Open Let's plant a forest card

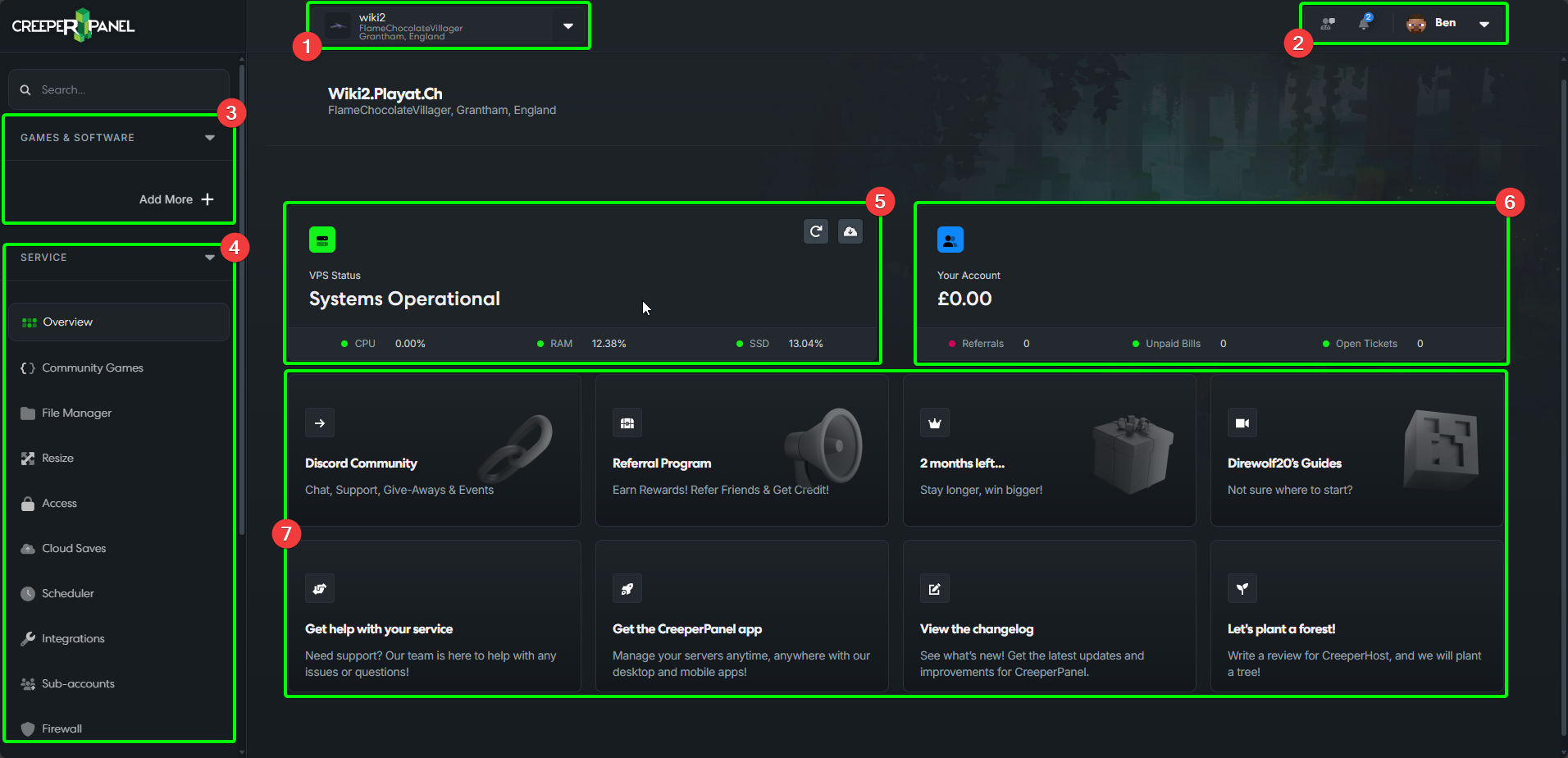(x=1357, y=616)
